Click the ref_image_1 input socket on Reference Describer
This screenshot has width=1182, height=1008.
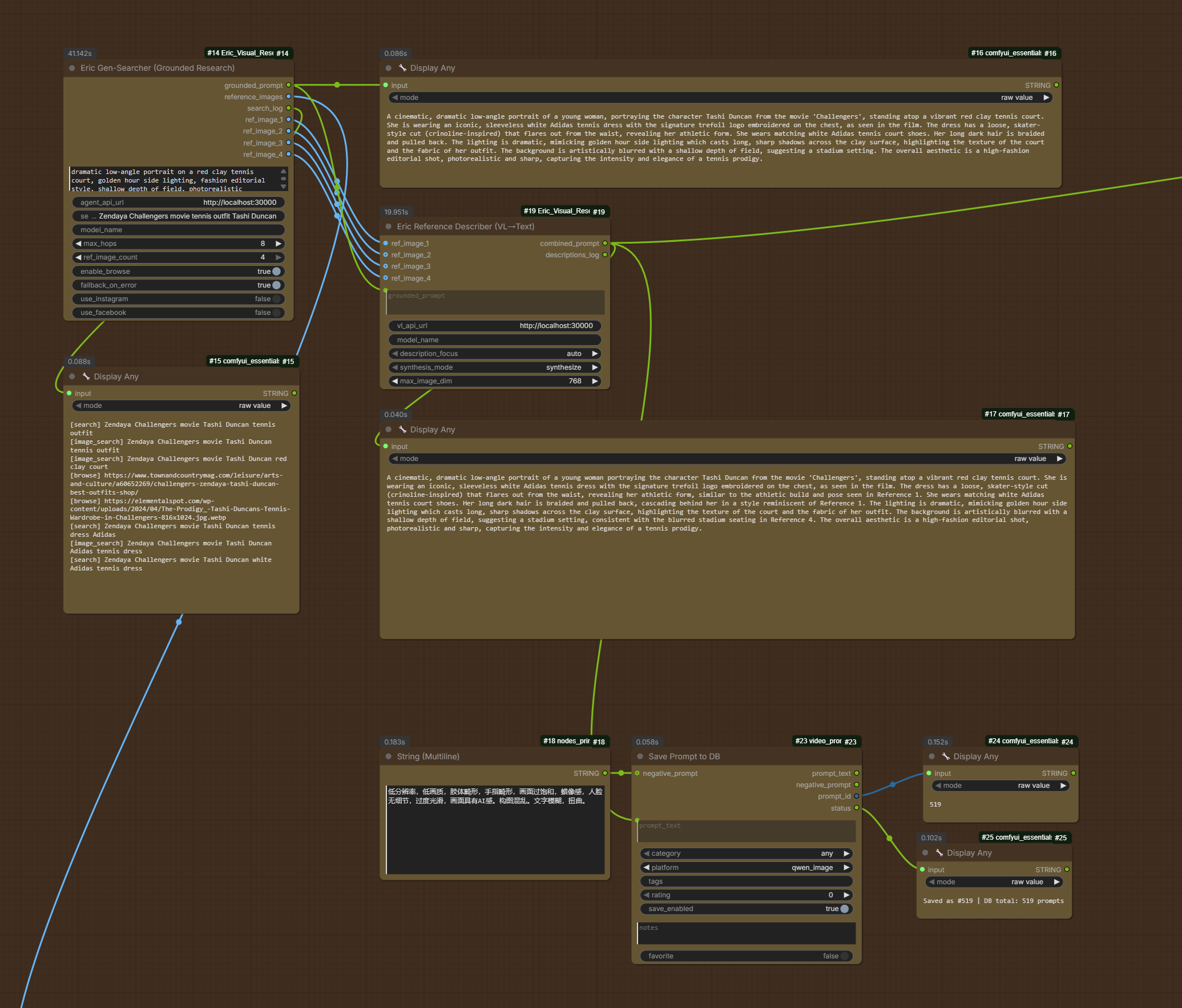tap(386, 243)
